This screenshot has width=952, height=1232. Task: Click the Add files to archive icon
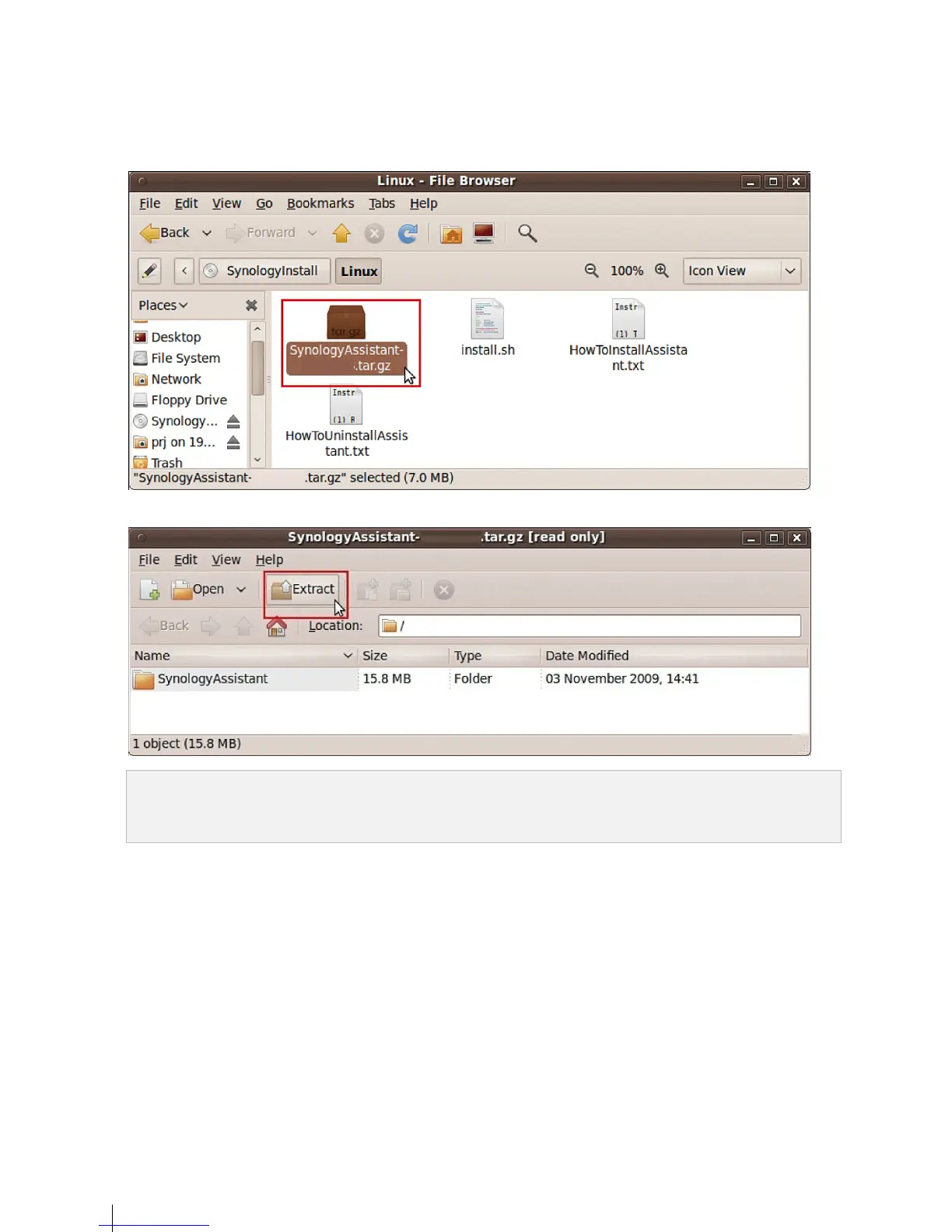[367, 590]
